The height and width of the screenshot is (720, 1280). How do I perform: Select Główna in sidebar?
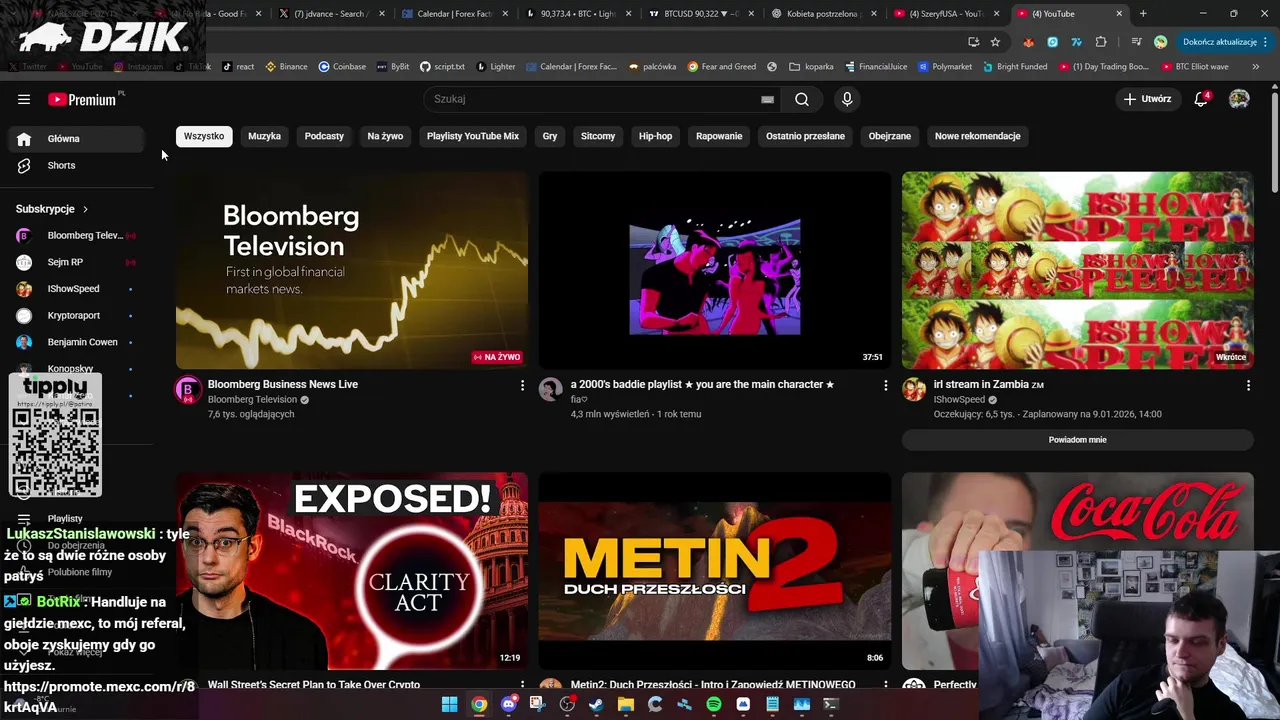(78, 139)
